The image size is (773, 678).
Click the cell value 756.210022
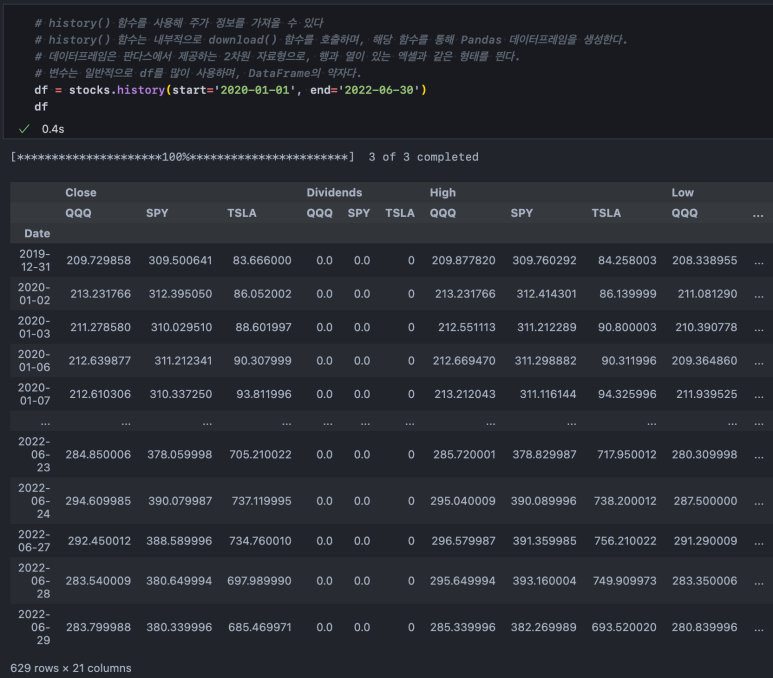pos(625,541)
